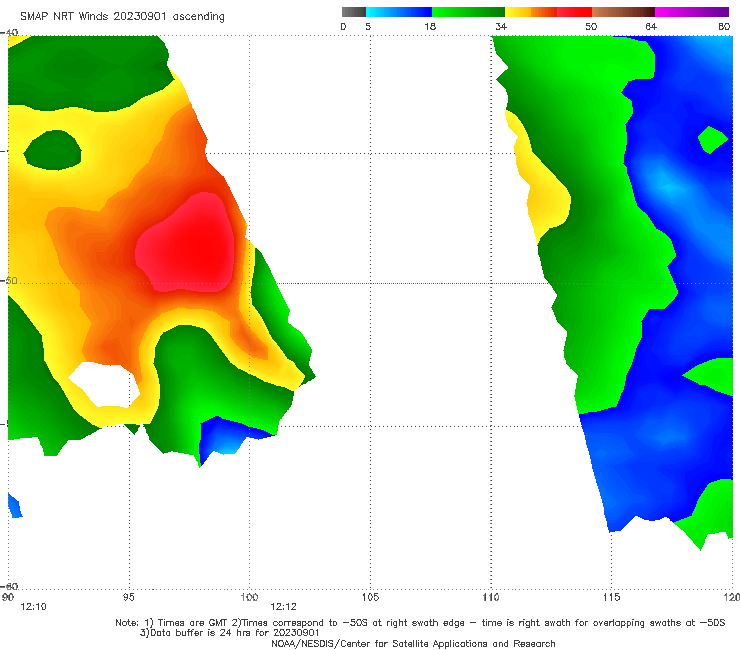This screenshot has width=740, height=650.
Task: Click the longitude axis label '100'
Action: click(249, 597)
